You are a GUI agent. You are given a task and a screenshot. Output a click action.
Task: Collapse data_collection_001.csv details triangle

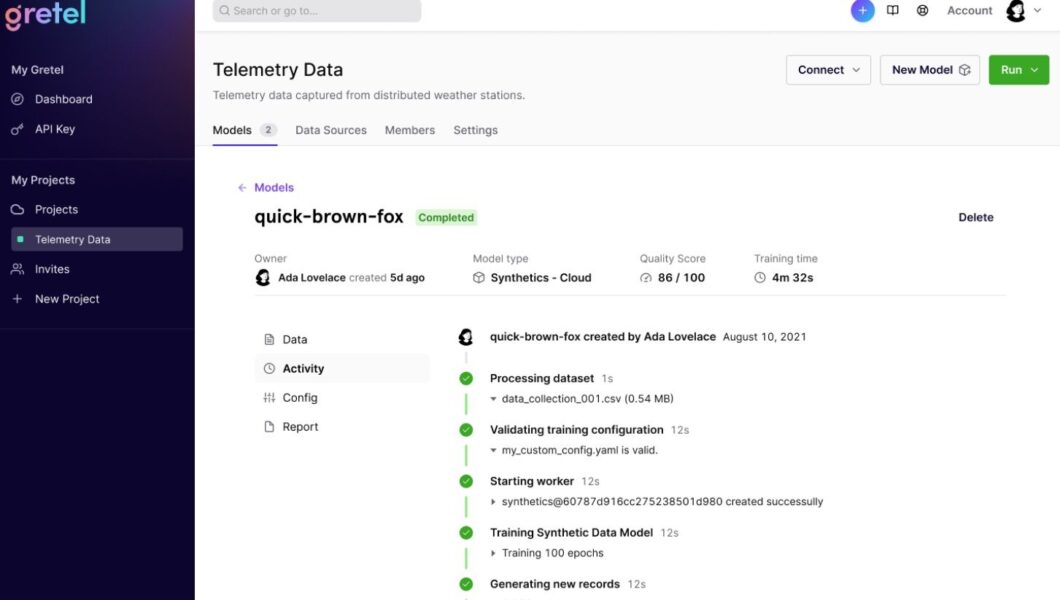[x=493, y=399]
